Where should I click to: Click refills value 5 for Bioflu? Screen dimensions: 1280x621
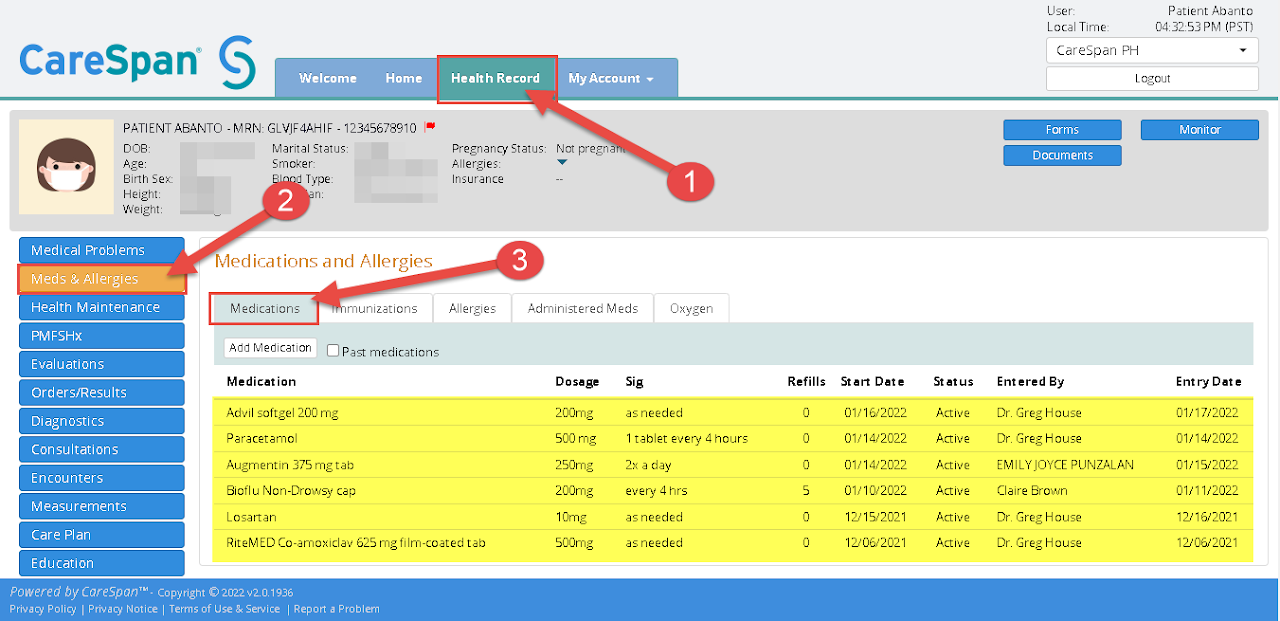pyautogui.click(x=806, y=491)
